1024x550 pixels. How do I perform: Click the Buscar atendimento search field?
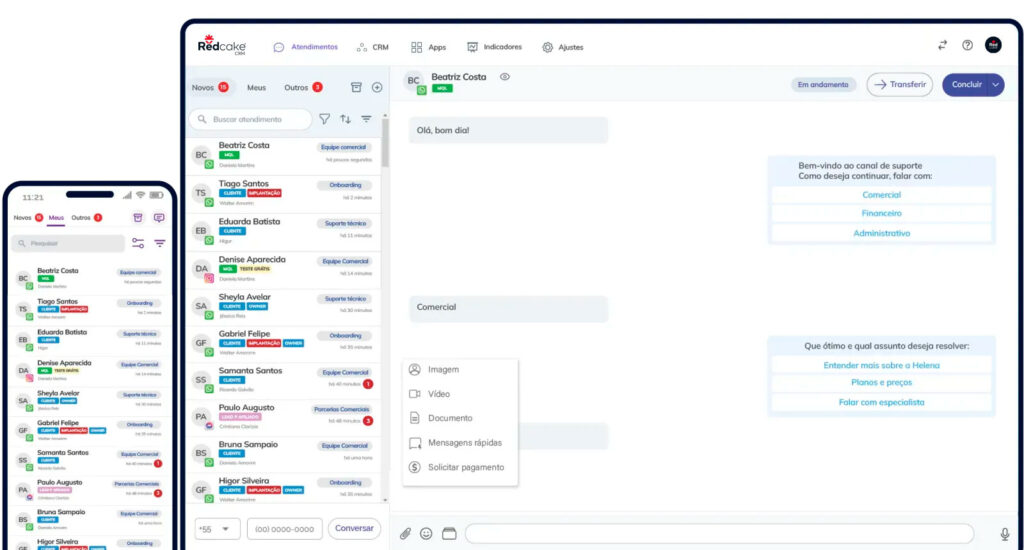251,119
